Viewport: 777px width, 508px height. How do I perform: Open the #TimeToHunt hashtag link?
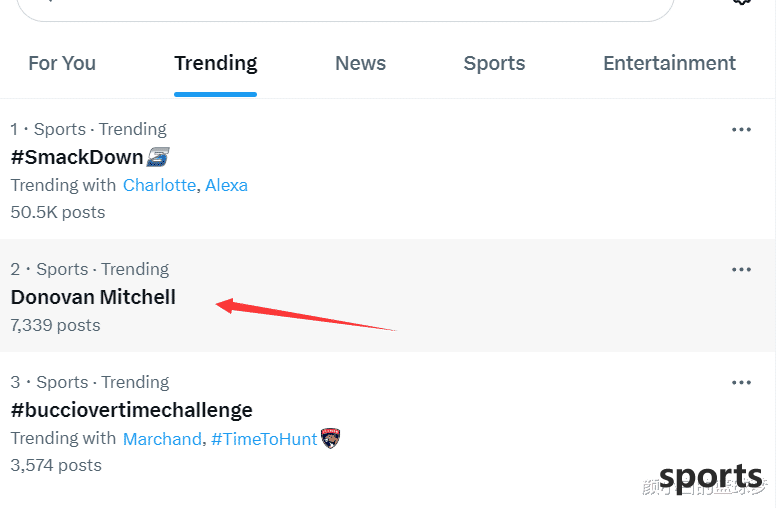point(264,439)
